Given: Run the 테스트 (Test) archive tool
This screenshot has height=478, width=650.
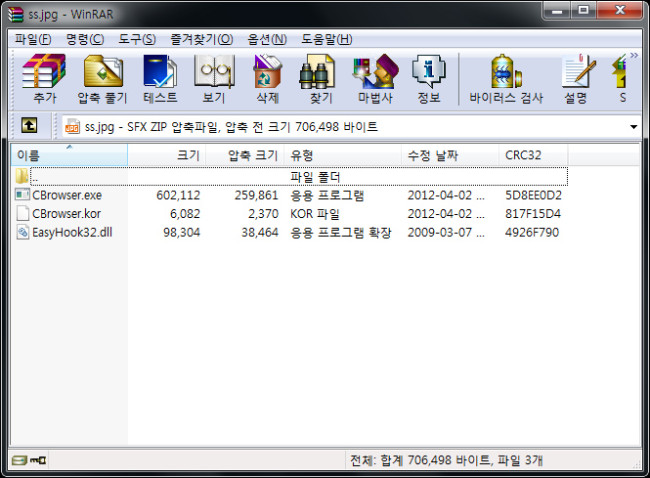Looking at the screenshot, I should [160, 78].
